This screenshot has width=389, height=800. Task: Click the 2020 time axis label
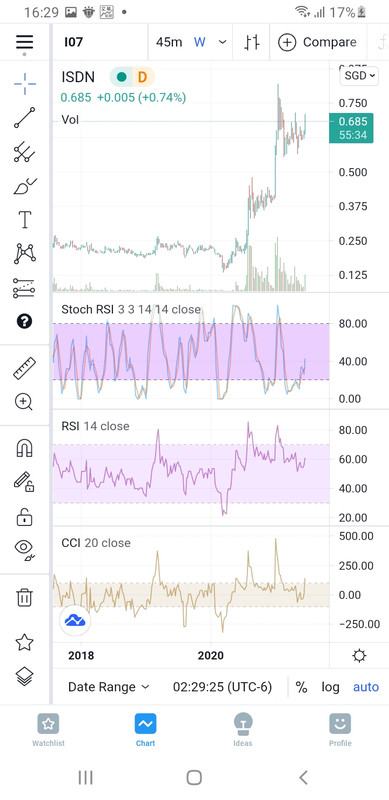coord(211,655)
